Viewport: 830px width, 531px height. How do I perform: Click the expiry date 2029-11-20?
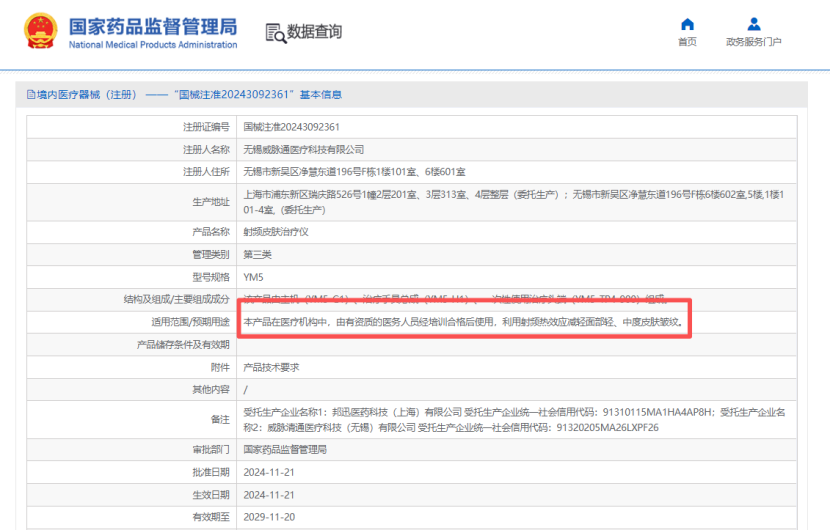[269, 517]
